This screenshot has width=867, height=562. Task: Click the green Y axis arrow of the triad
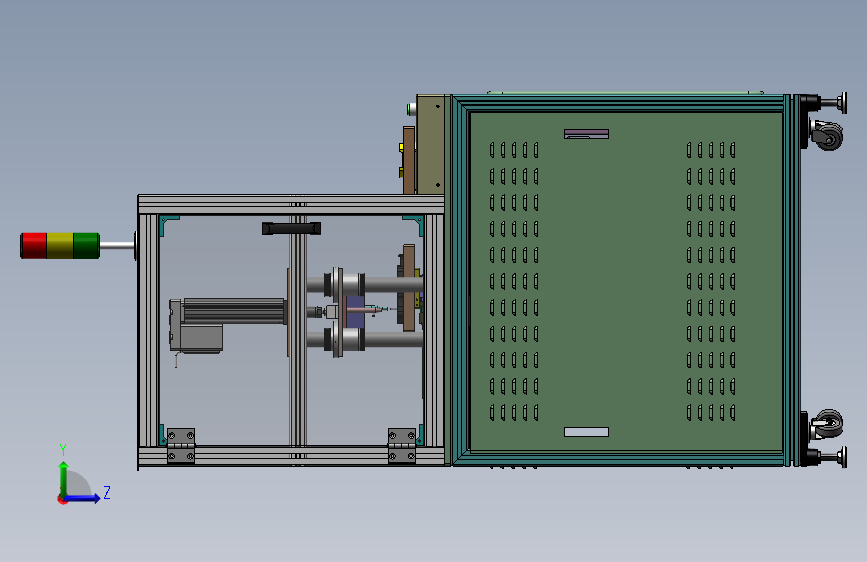coord(64,479)
